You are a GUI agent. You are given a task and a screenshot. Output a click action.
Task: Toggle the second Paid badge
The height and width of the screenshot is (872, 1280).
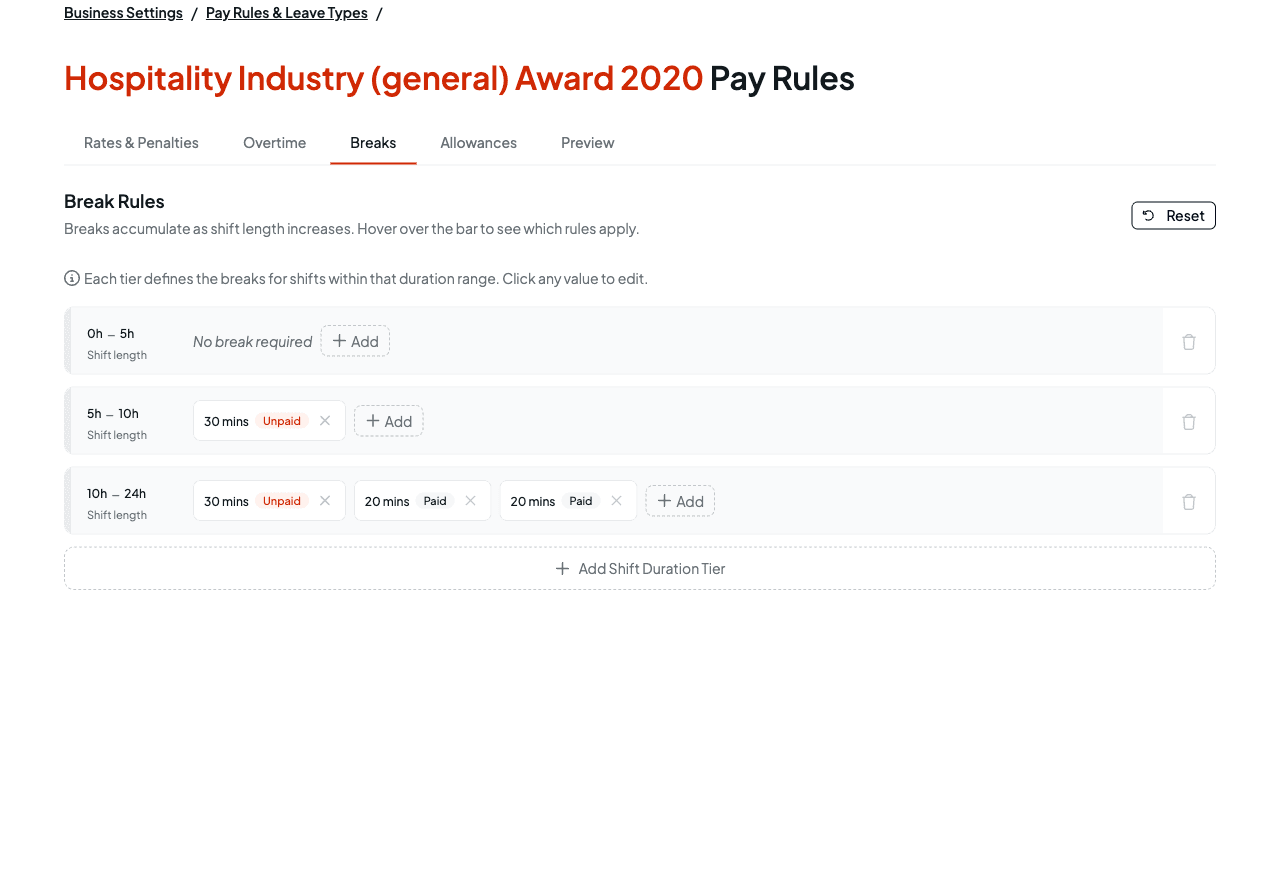[x=581, y=501]
